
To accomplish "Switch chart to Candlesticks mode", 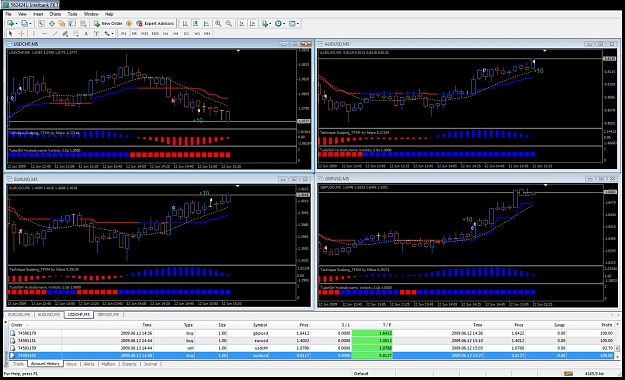I will (195, 24).
